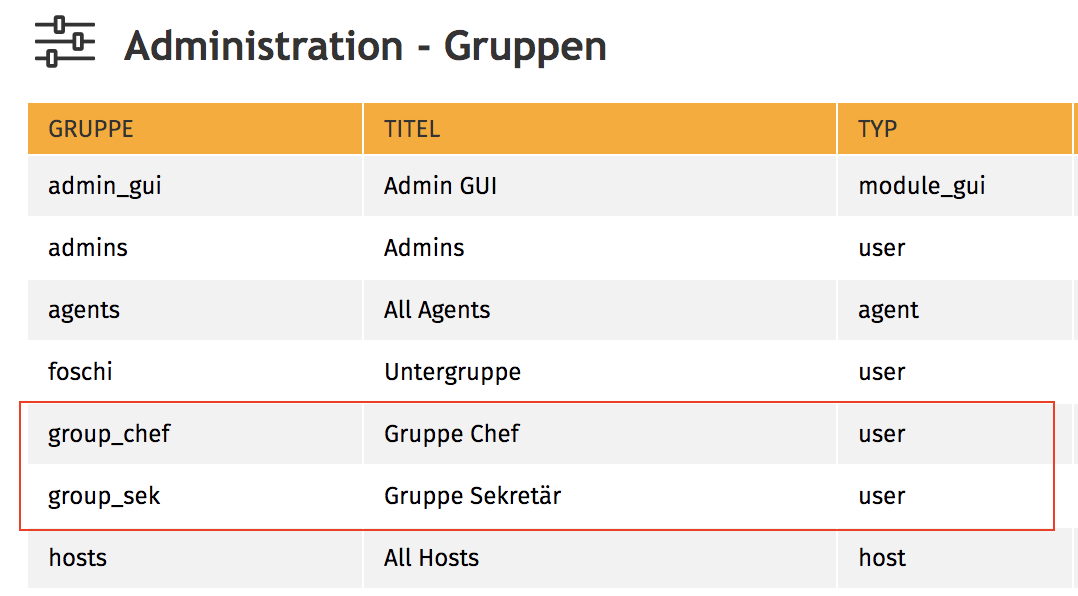Select the agents group name
Viewport: 1078px width, 596px height.
pos(84,310)
